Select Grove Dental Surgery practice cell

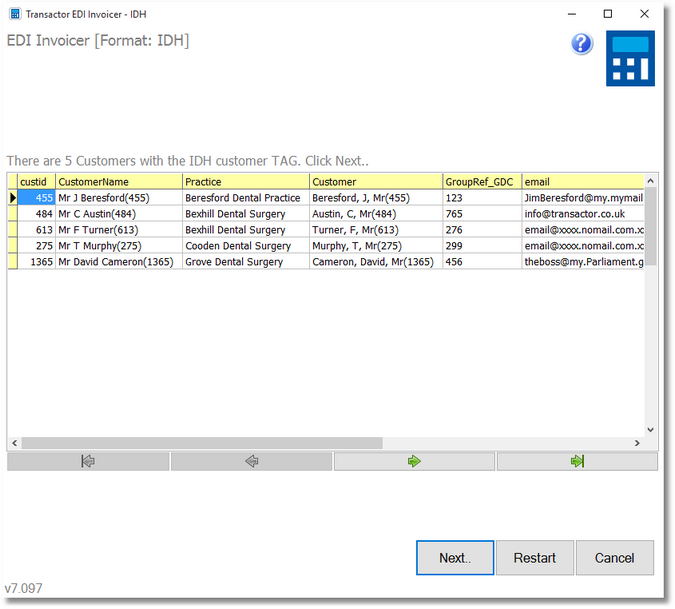tap(245, 262)
